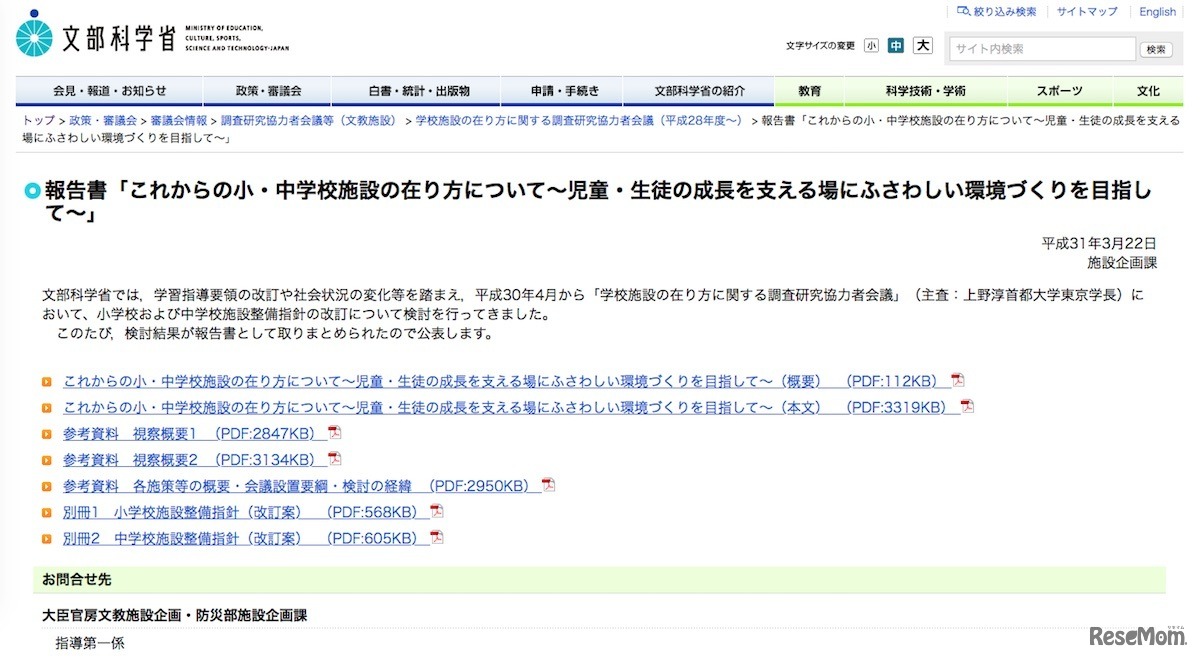The height and width of the screenshot is (659, 1200).
Task: Open the English version of the site
Action: tap(1156, 11)
